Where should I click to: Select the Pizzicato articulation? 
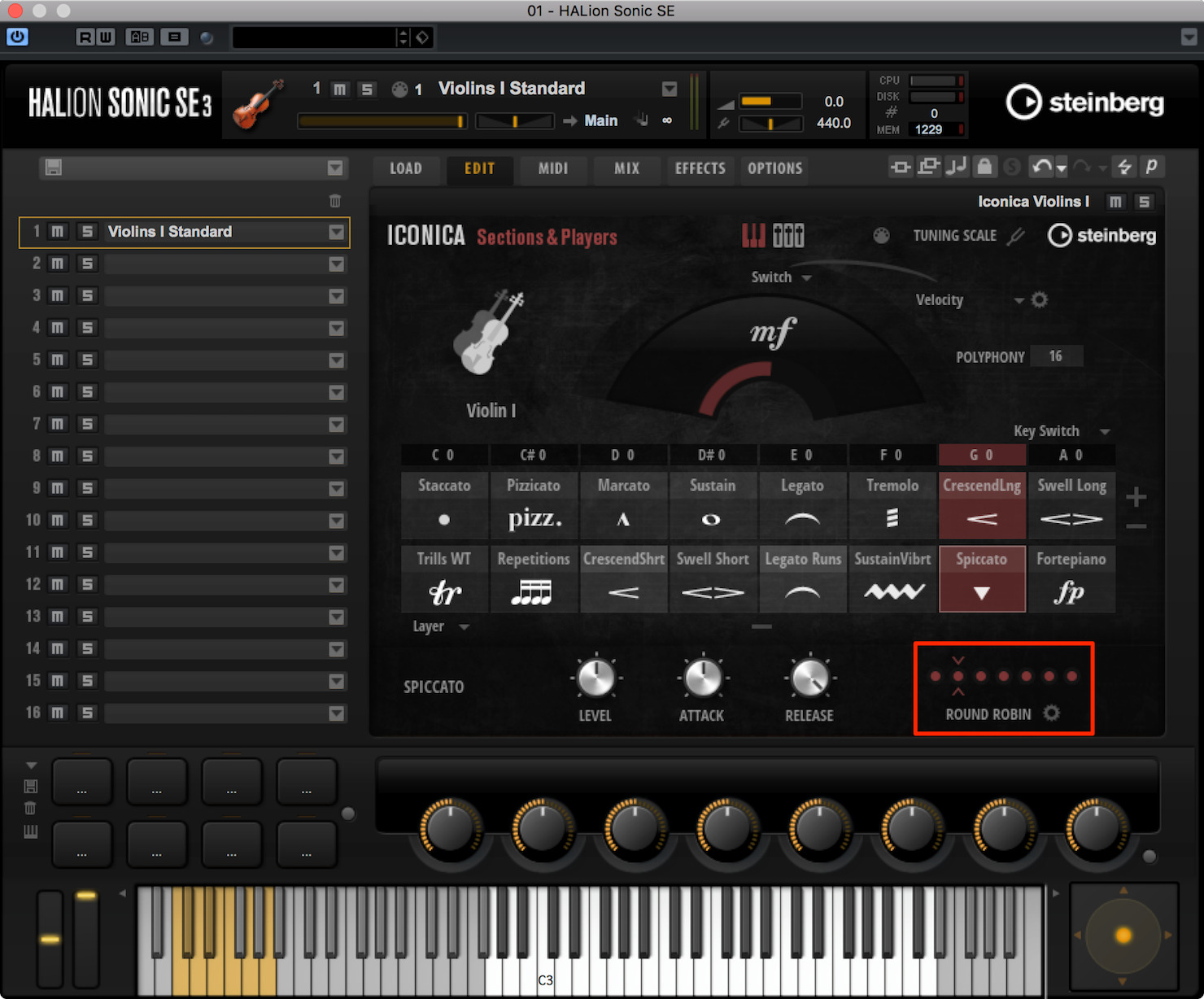pos(534,505)
